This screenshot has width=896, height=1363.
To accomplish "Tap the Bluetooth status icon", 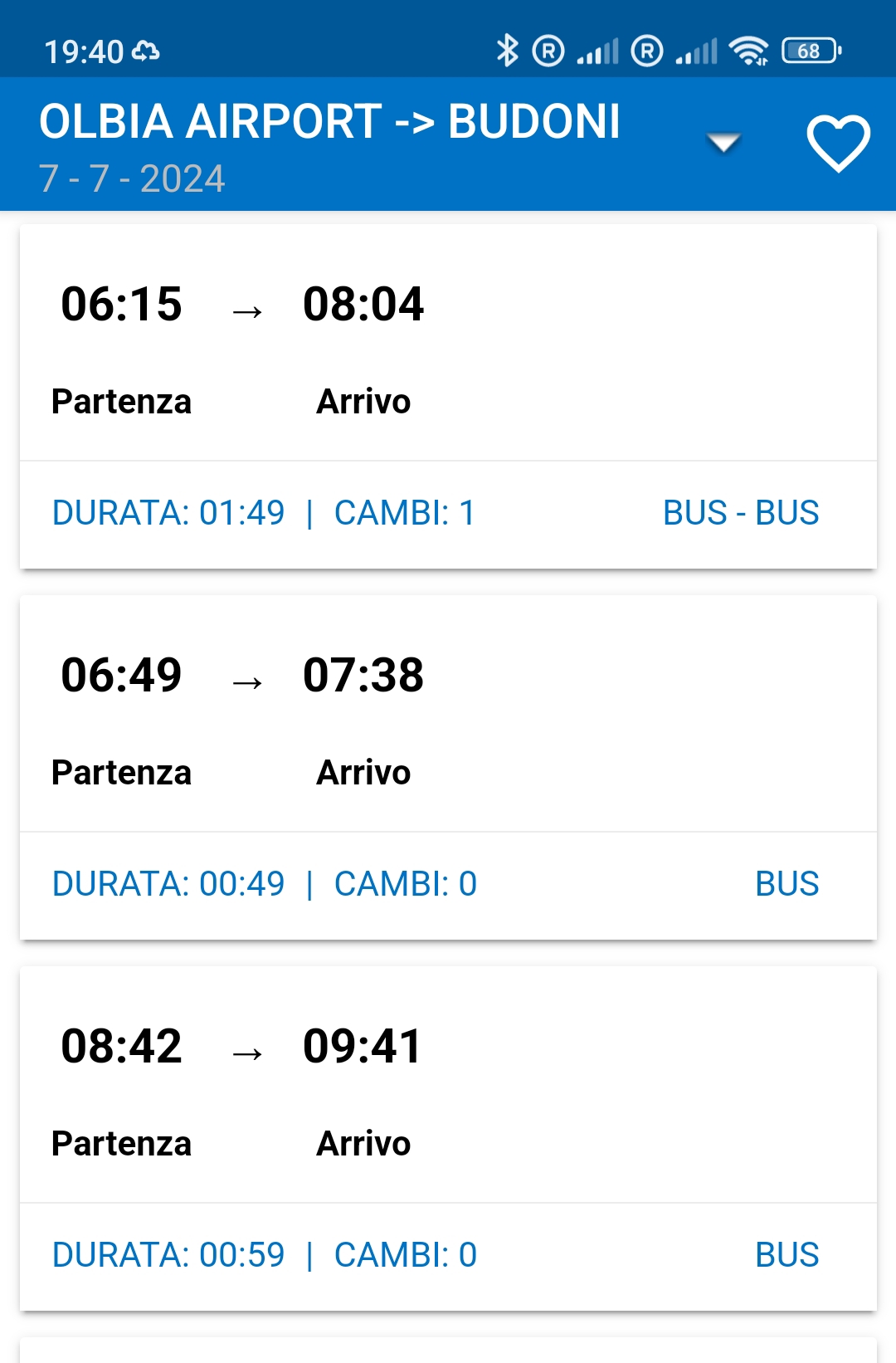I will coord(507,51).
